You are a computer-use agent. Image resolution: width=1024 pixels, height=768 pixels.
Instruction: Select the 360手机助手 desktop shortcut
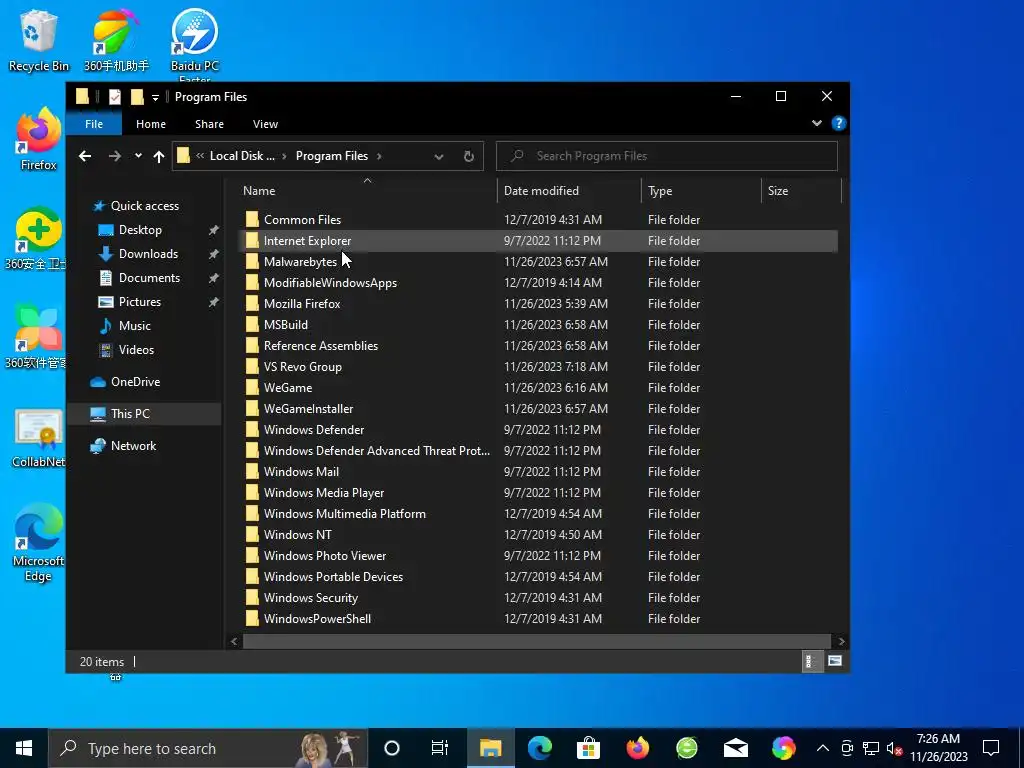116,40
